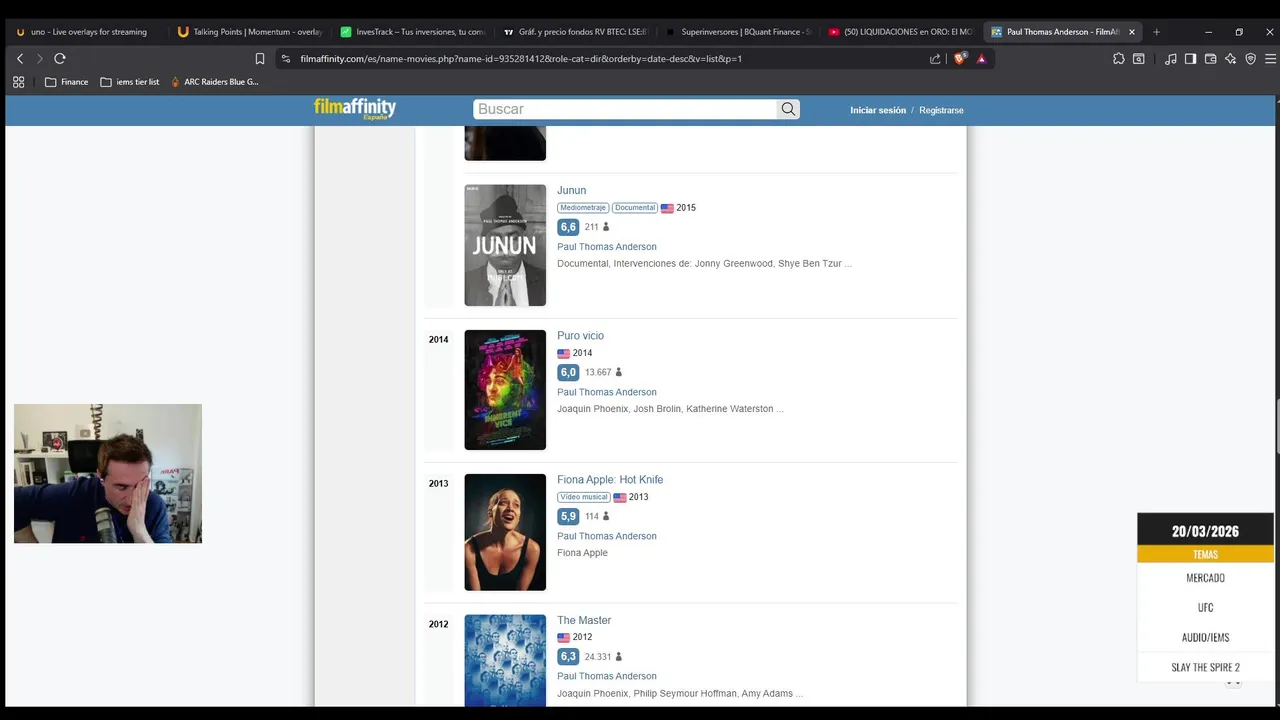Switch to the LIQUIDACIONES en ORO YouTube tab
Image resolution: width=1280 pixels, height=720 pixels.
[900, 32]
